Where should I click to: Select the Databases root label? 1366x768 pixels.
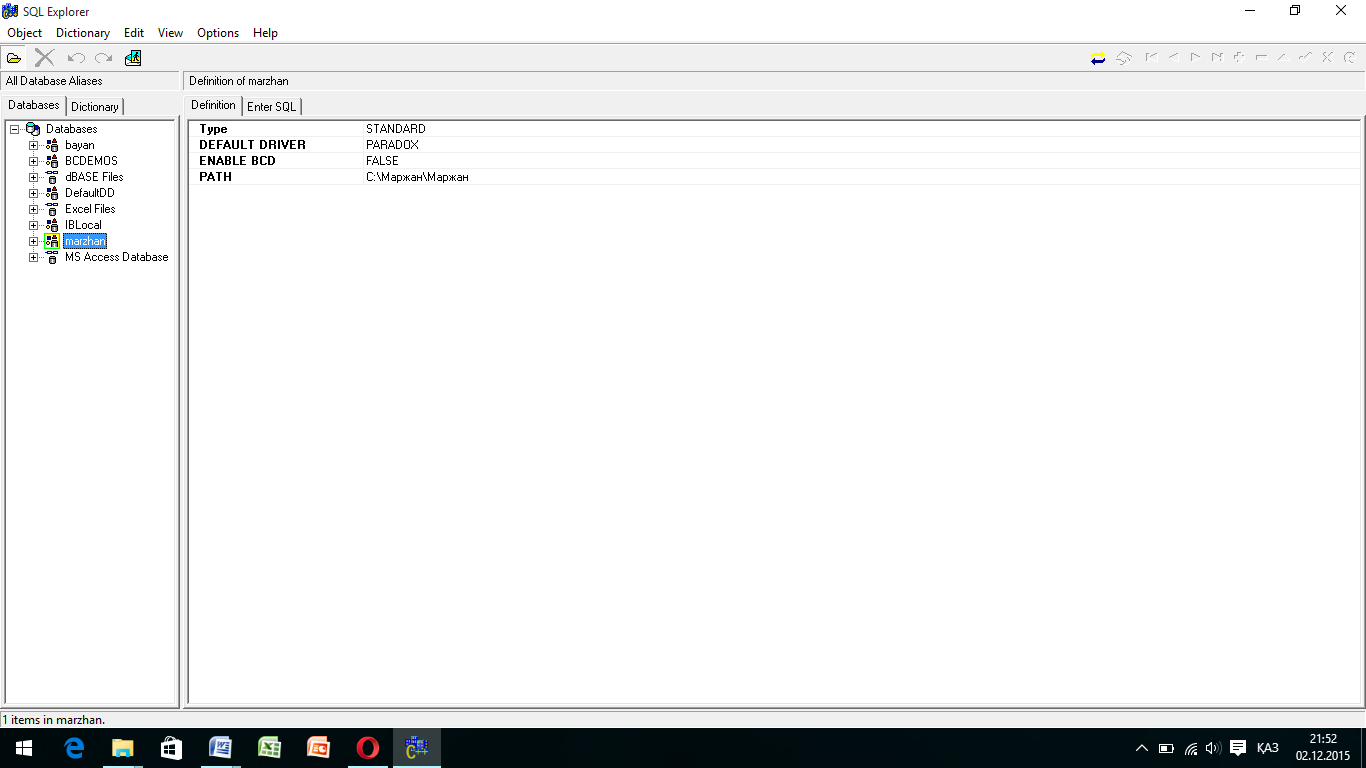[x=72, y=129]
